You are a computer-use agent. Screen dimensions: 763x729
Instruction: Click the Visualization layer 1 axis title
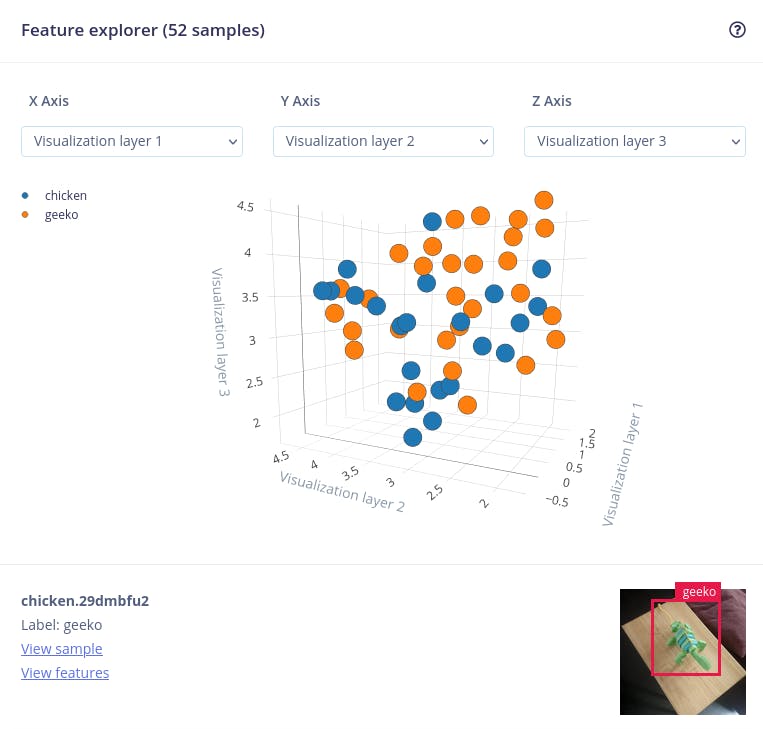(622, 466)
